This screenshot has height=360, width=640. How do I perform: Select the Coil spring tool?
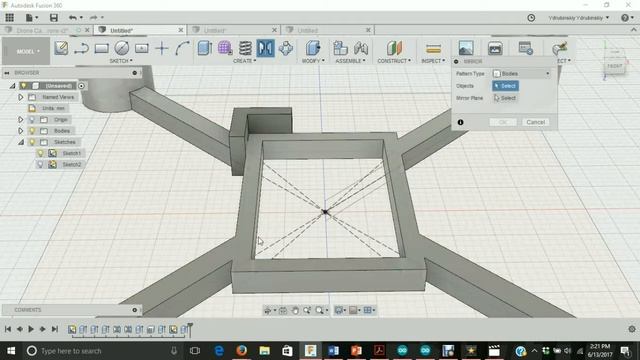[245, 48]
